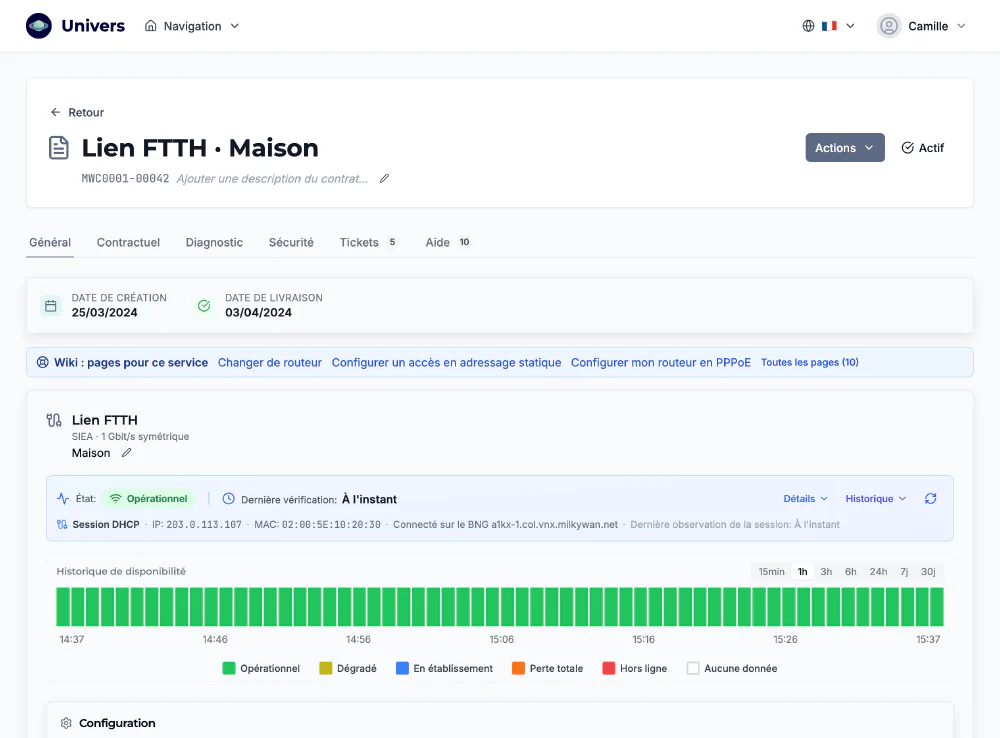Select the 30j history range
The height and width of the screenshot is (738, 1000).
point(928,572)
